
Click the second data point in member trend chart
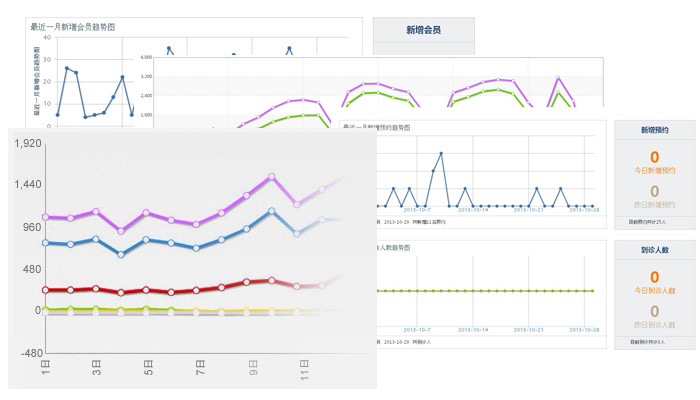(67, 68)
